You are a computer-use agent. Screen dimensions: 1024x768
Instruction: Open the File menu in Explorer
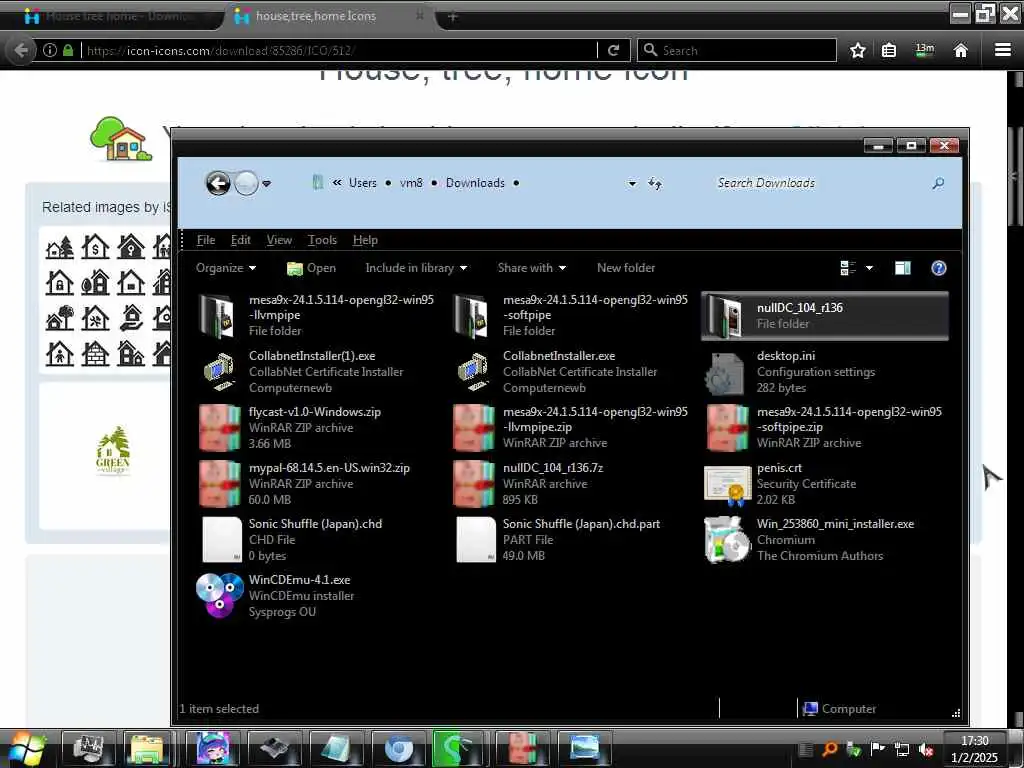206,240
